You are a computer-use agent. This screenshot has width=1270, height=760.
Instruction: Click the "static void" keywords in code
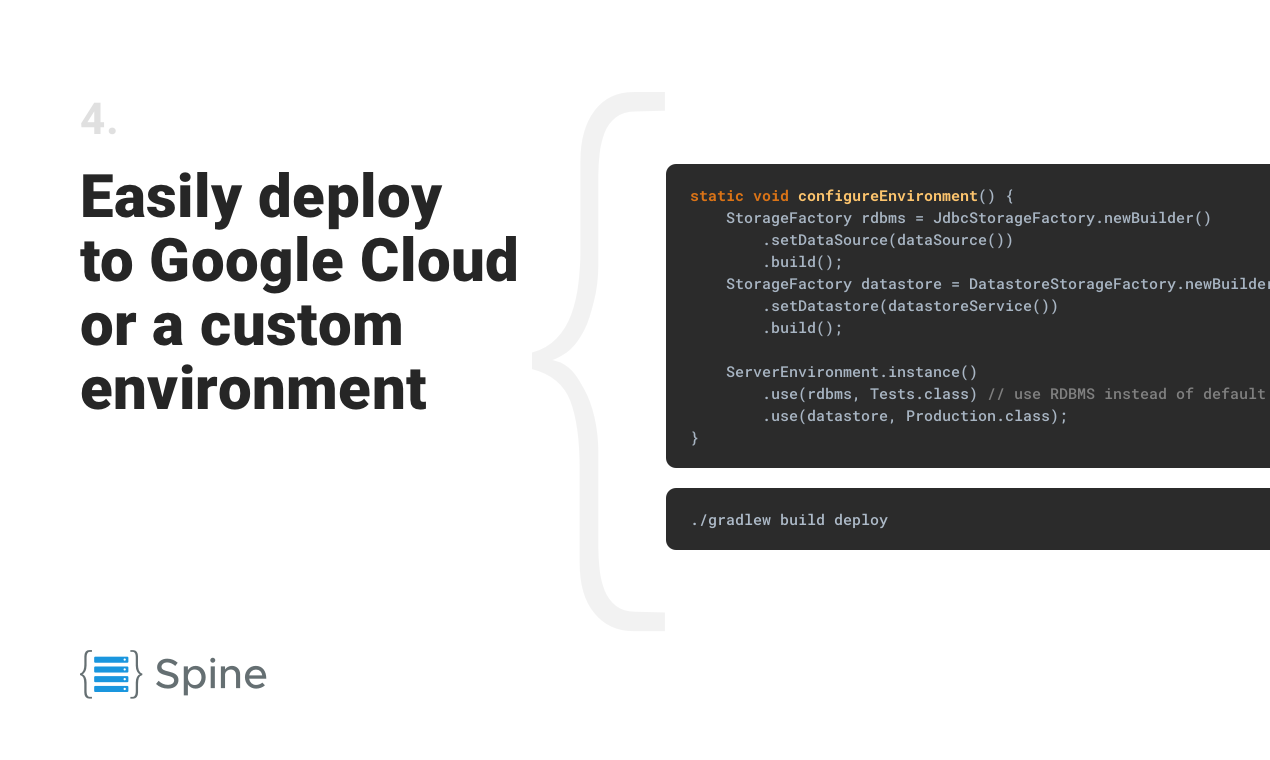pos(739,196)
